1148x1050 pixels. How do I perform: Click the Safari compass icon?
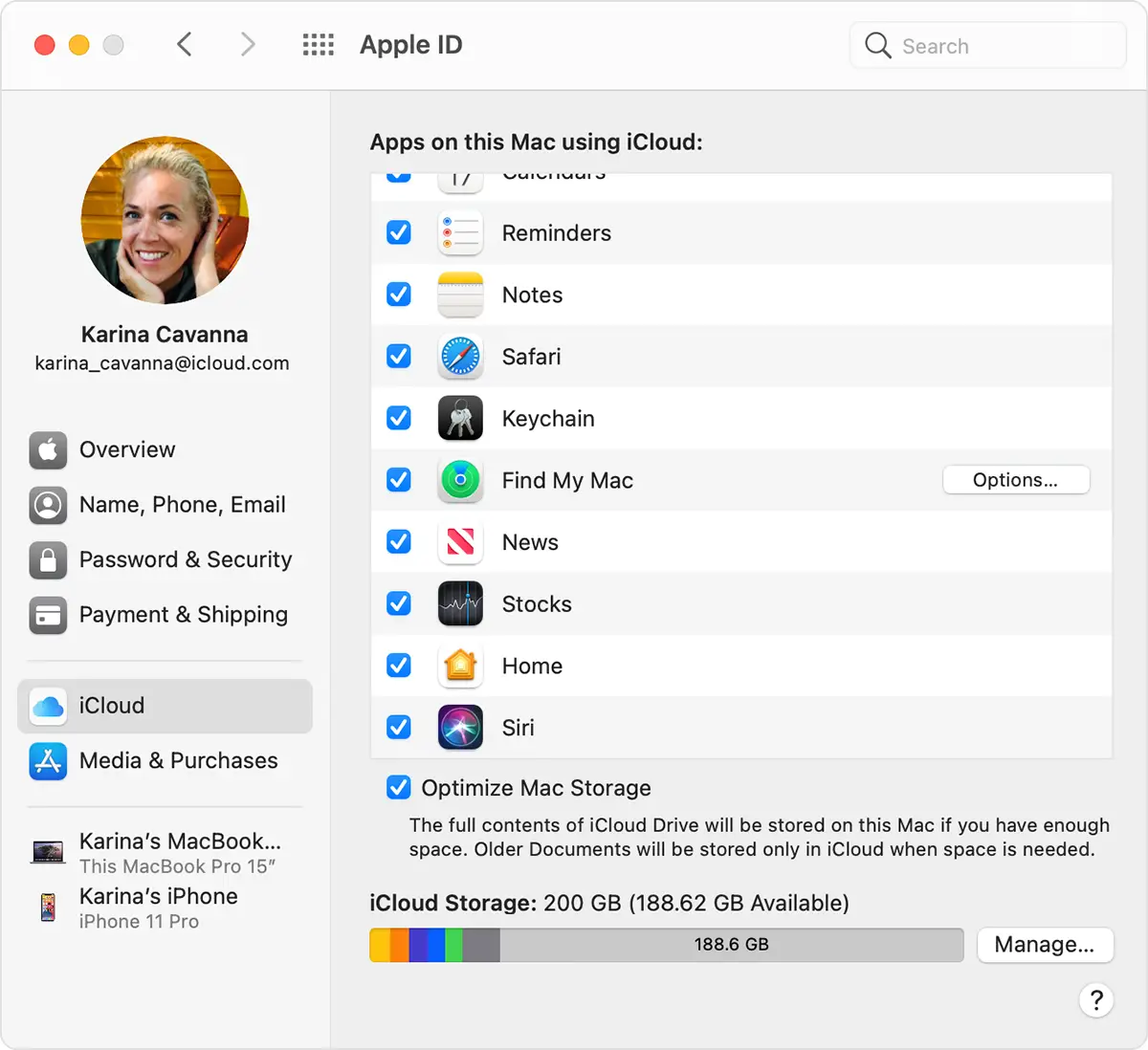pos(460,357)
